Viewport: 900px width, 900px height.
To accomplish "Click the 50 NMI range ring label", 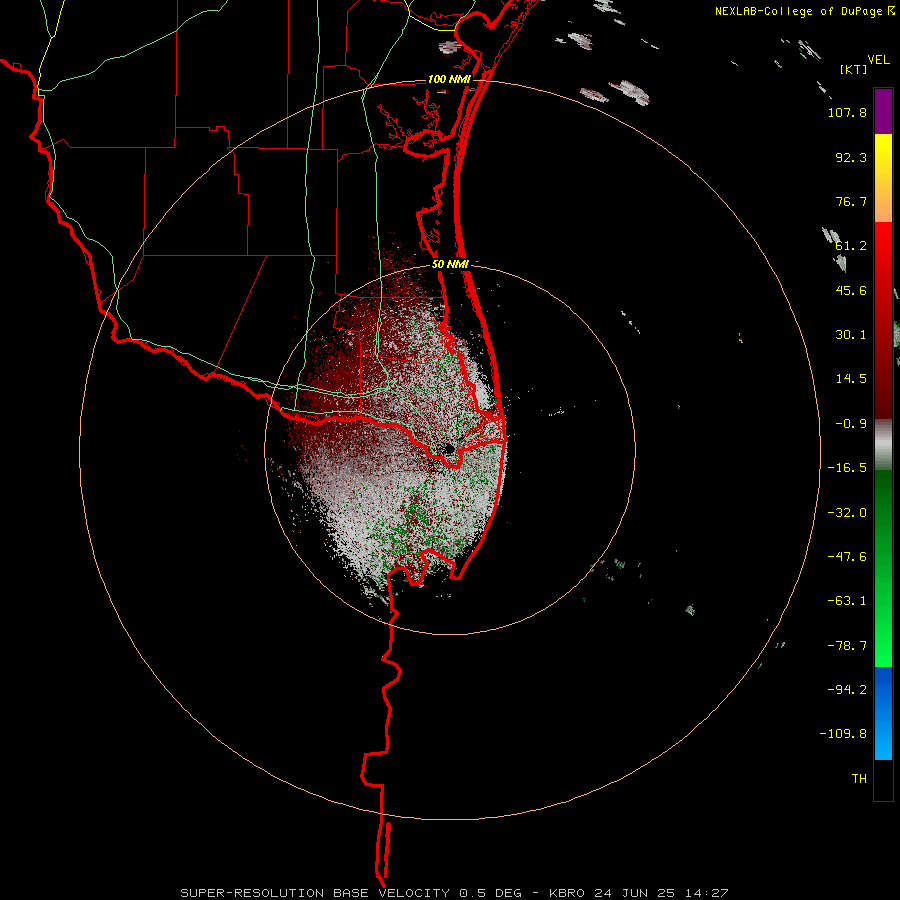I will coord(450,265).
